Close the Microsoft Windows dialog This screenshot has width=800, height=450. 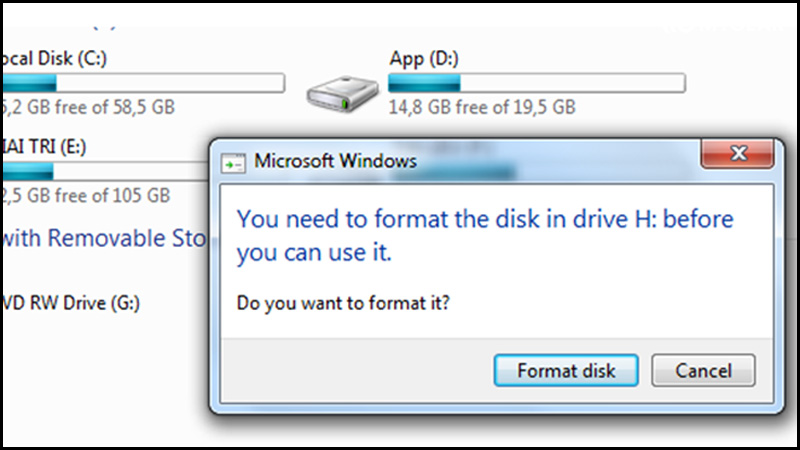click(x=739, y=154)
